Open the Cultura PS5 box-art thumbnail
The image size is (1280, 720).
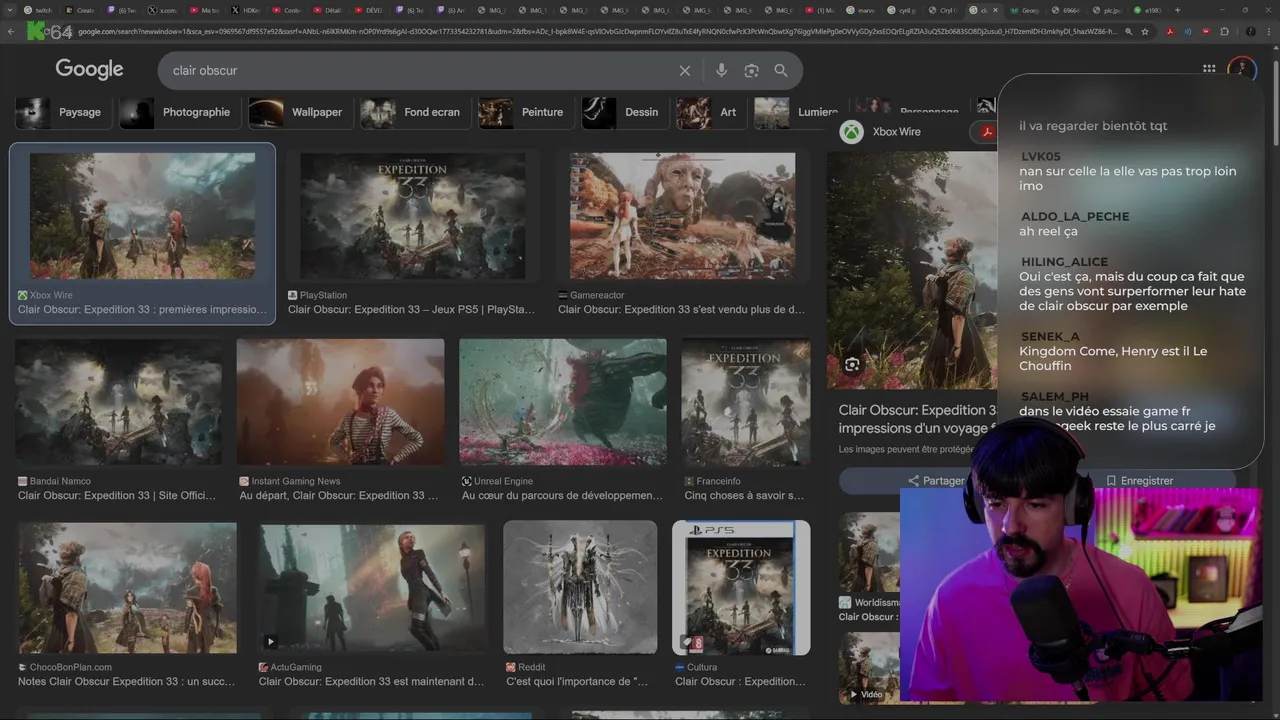pos(741,588)
